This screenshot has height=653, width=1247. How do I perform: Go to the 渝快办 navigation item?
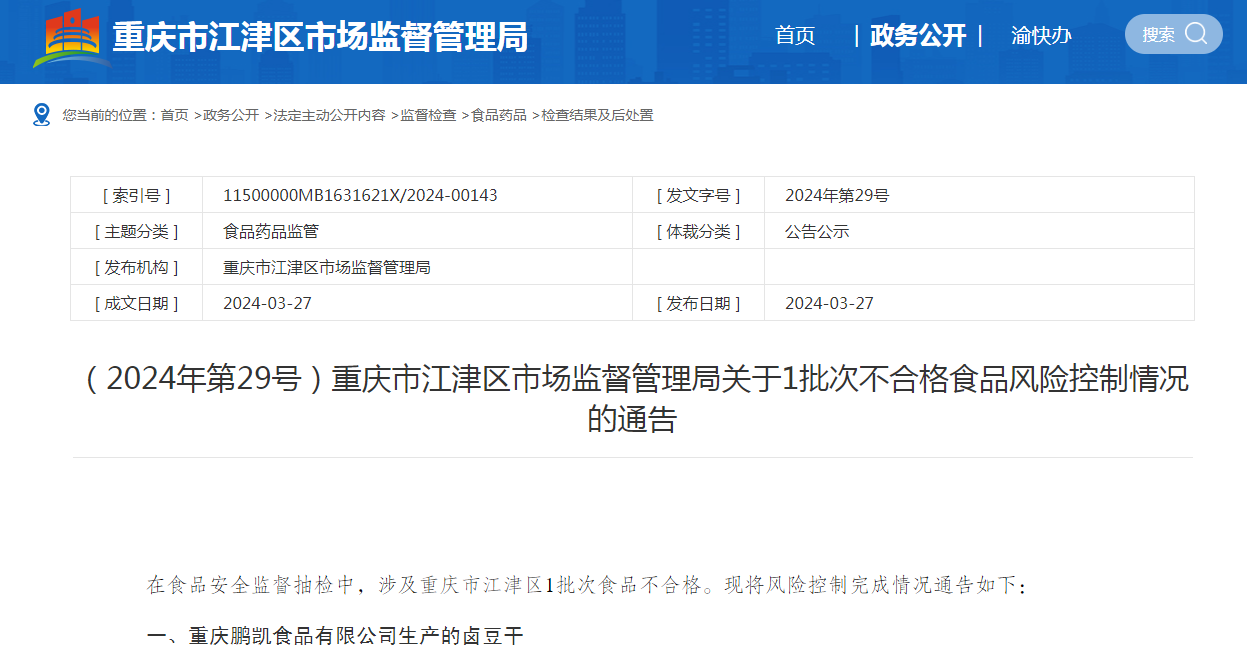pos(1041,36)
